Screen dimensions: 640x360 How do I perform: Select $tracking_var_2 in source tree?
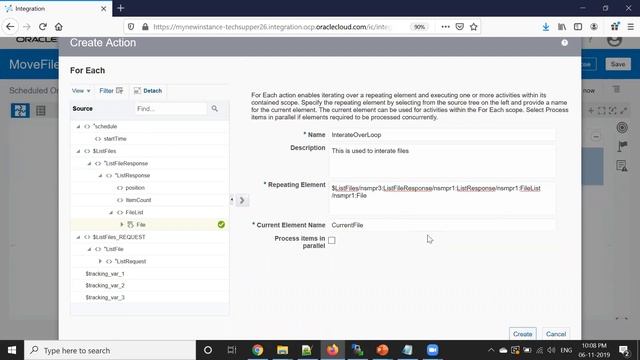pos(105,285)
